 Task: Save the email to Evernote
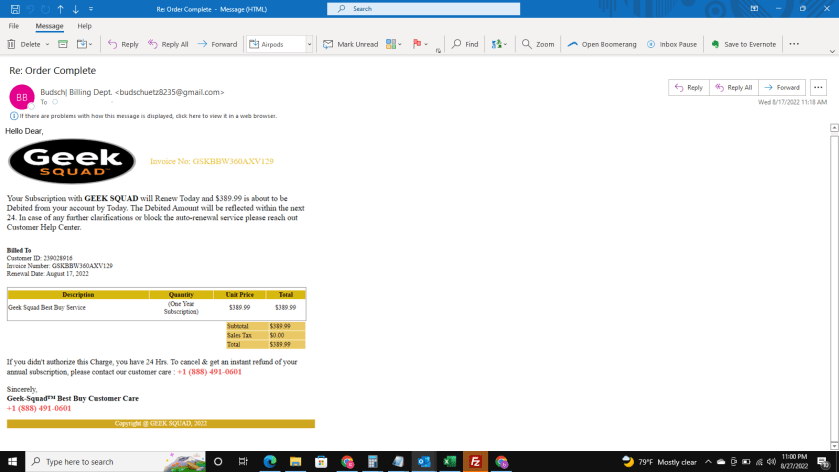click(743, 44)
